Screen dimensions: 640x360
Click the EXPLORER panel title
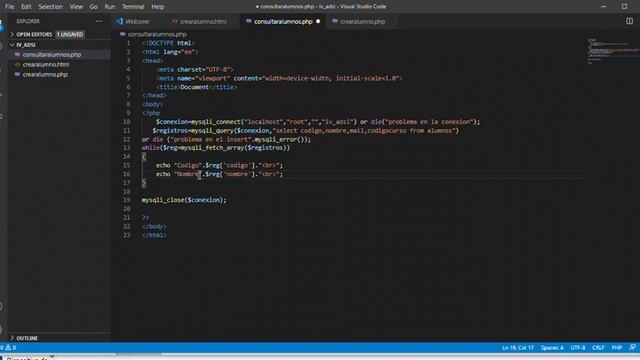28,21
